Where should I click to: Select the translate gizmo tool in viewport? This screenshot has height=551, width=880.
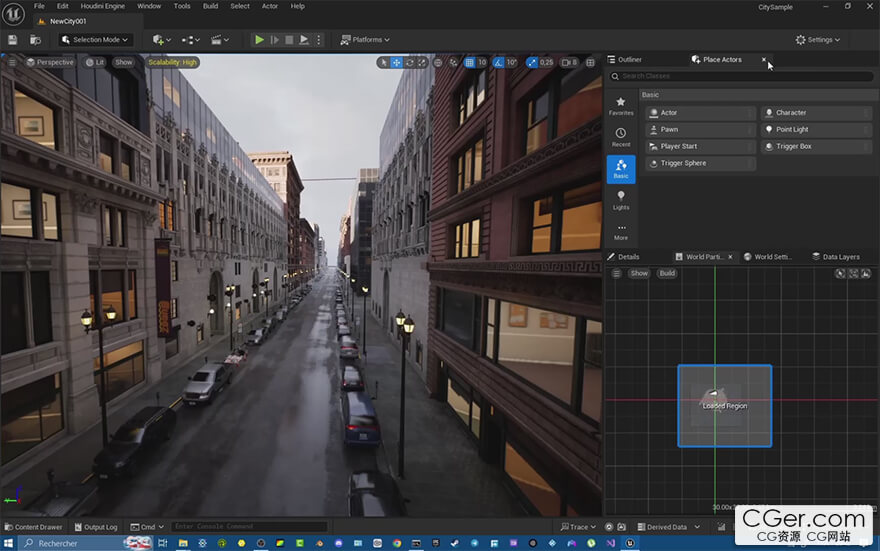tap(397, 62)
